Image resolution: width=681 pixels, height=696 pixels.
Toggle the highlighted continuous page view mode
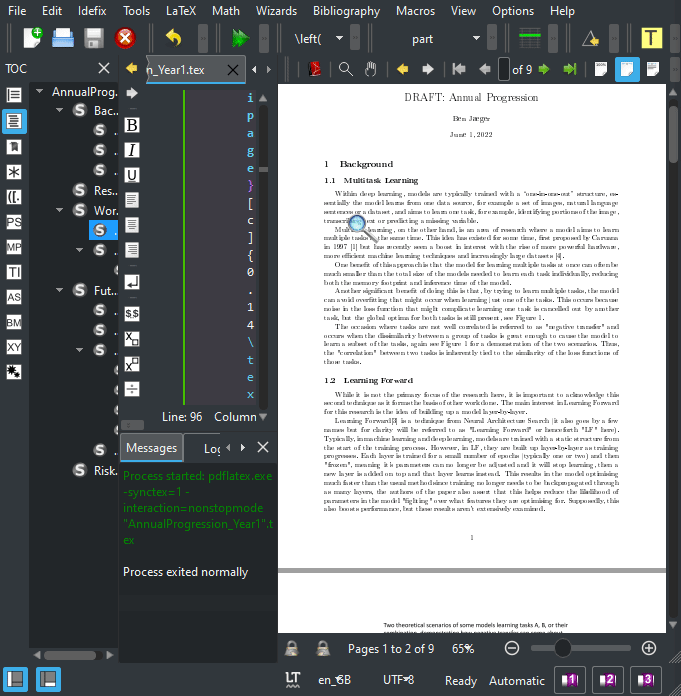[627, 69]
